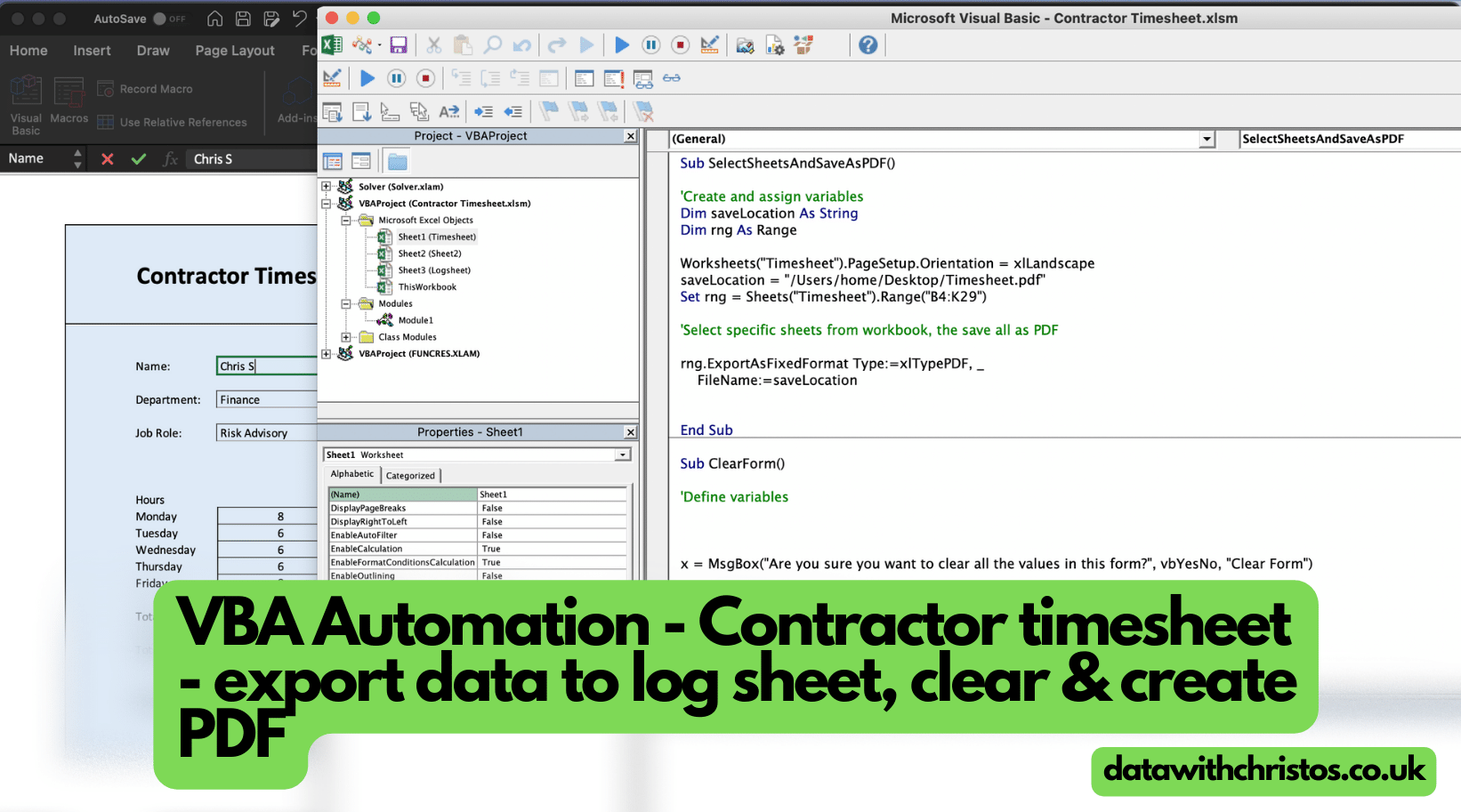Click the Save icon in the VBA toolbar
The image size is (1461, 812).
[x=399, y=44]
